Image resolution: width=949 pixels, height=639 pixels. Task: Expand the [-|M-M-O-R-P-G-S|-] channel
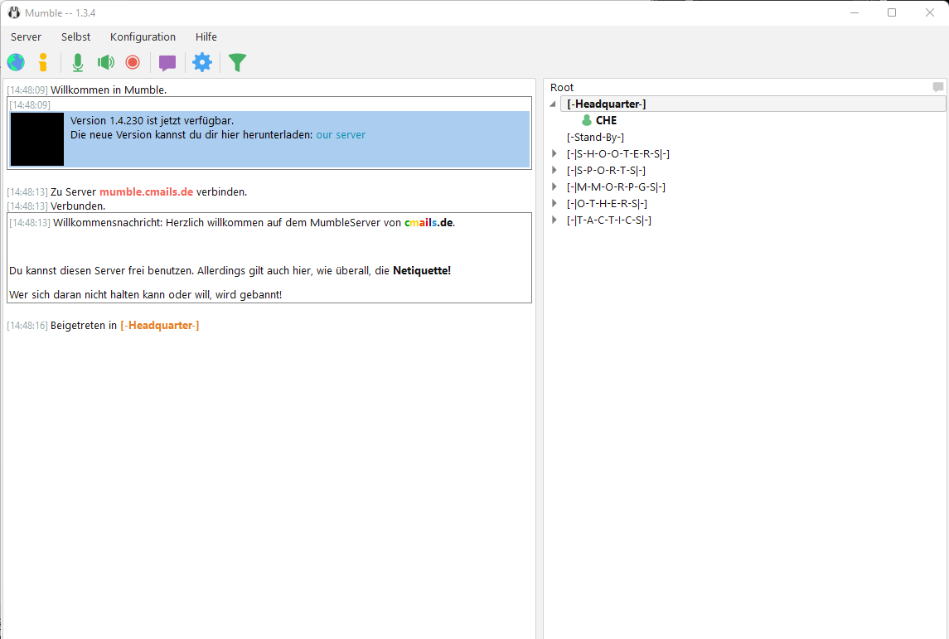554,187
